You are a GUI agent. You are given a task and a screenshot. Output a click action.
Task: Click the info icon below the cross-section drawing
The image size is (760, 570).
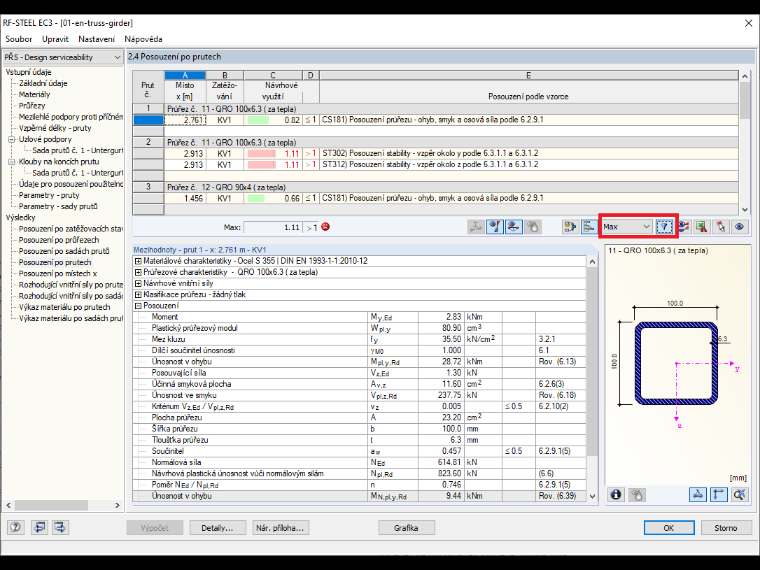[616, 494]
